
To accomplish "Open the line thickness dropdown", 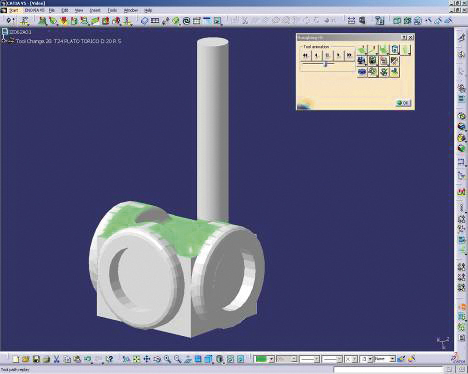I will tap(317, 359).
